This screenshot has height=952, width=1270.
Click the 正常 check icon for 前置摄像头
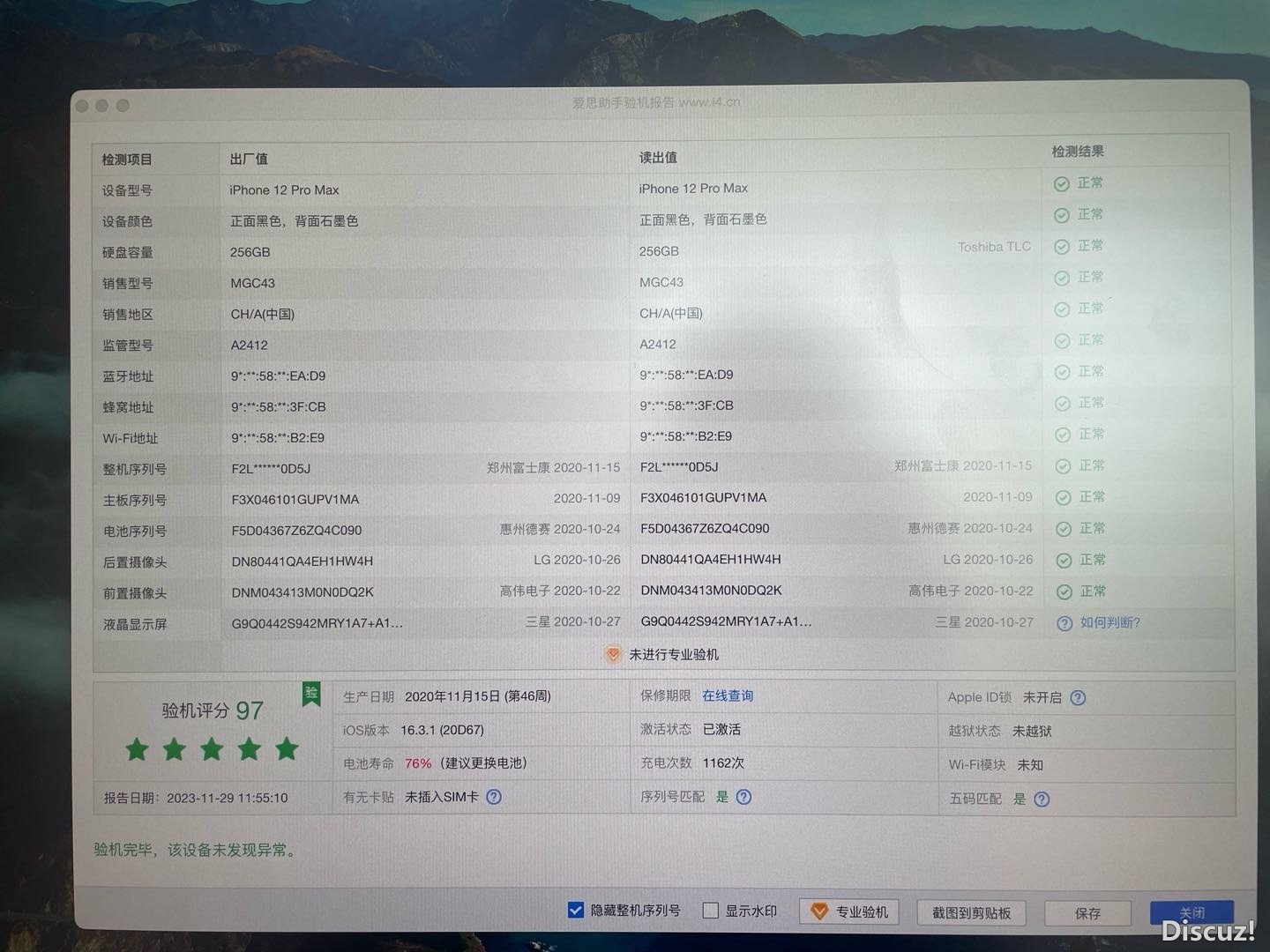click(x=1064, y=591)
